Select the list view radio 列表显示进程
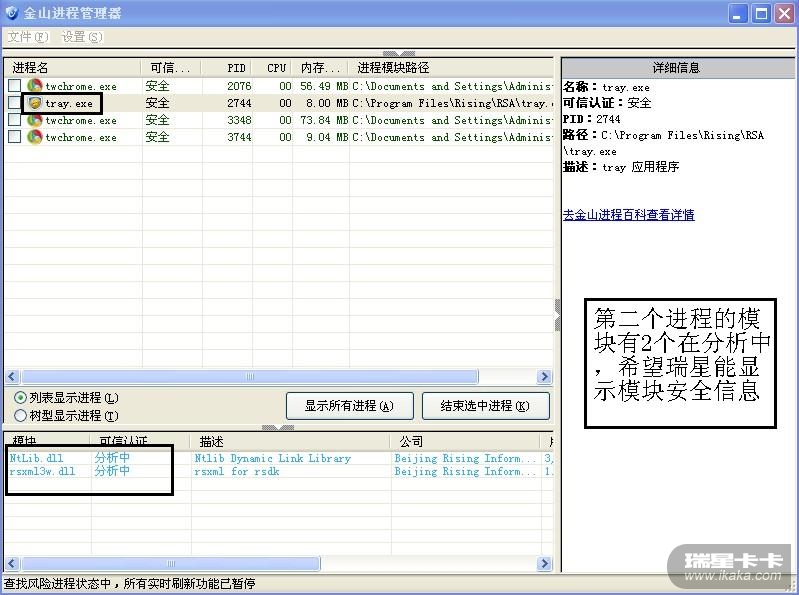Image resolution: width=799 pixels, height=595 pixels. tap(20, 397)
